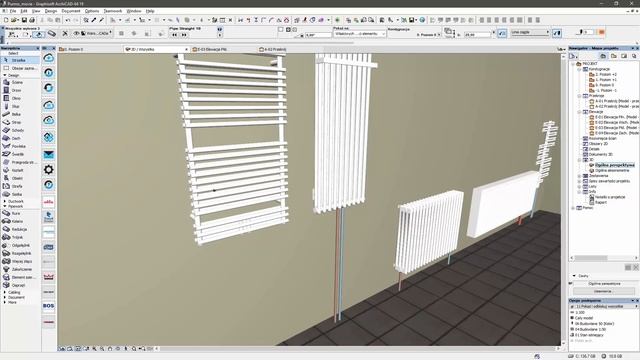
Task: Click the red crown logo icon
Action: pyautogui.click(x=49, y=277)
